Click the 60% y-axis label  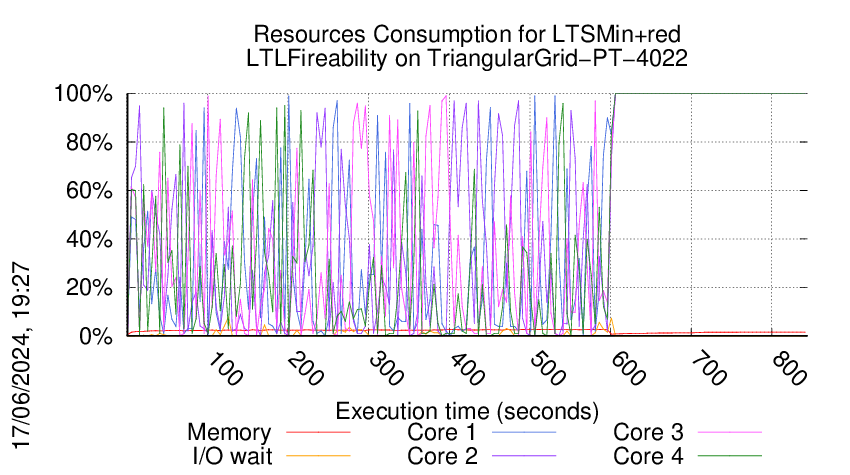[89, 191]
